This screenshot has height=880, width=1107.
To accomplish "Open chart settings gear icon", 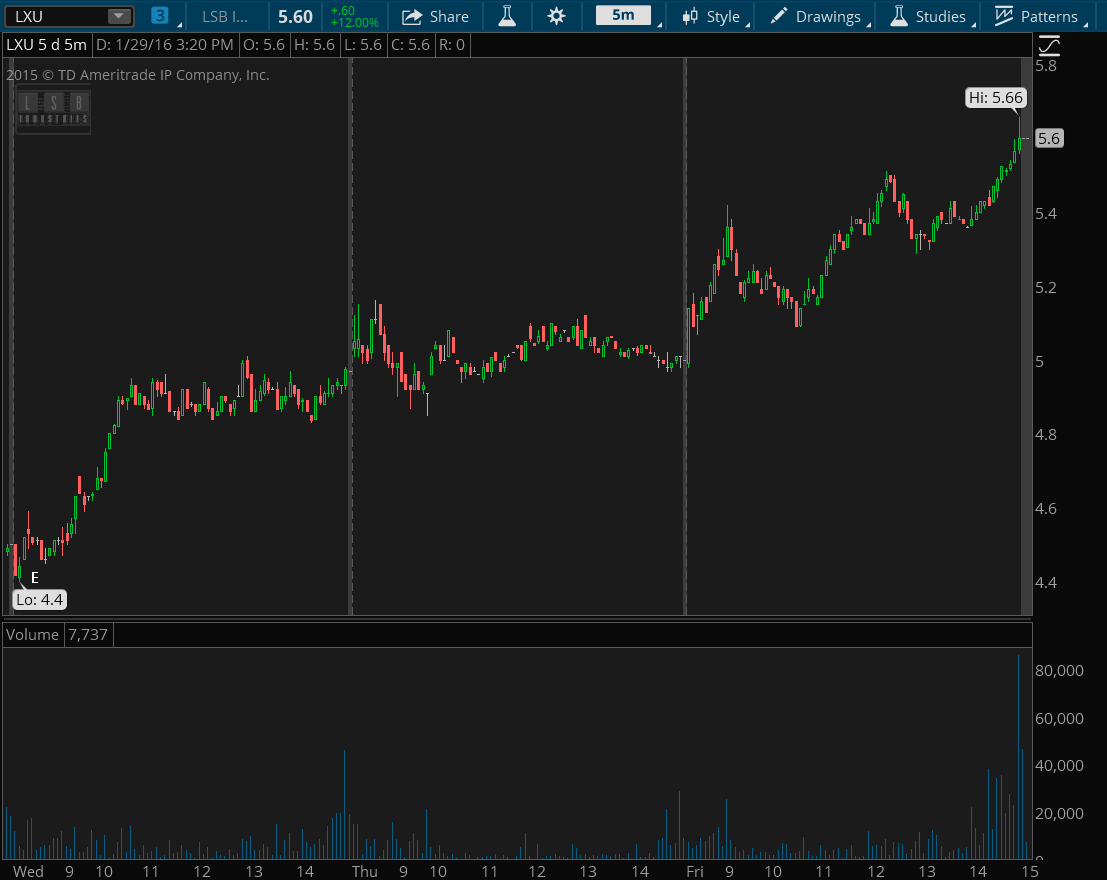I will tap(556, 16).
